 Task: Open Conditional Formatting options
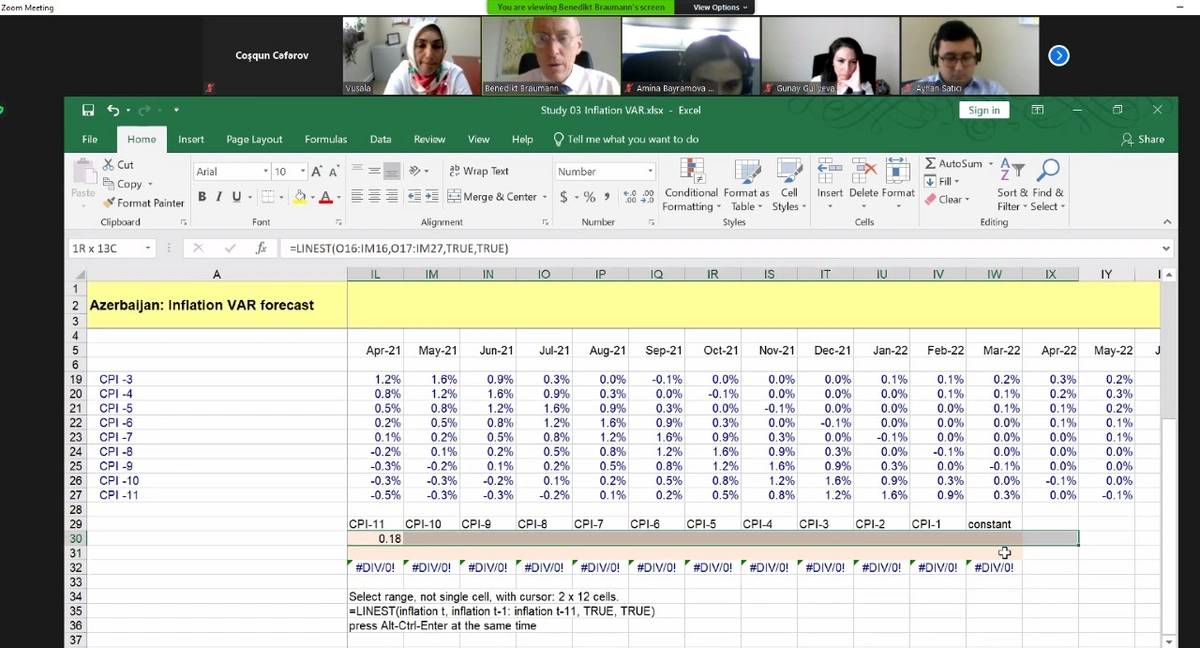pyautogui.click(x=691, y=185)
